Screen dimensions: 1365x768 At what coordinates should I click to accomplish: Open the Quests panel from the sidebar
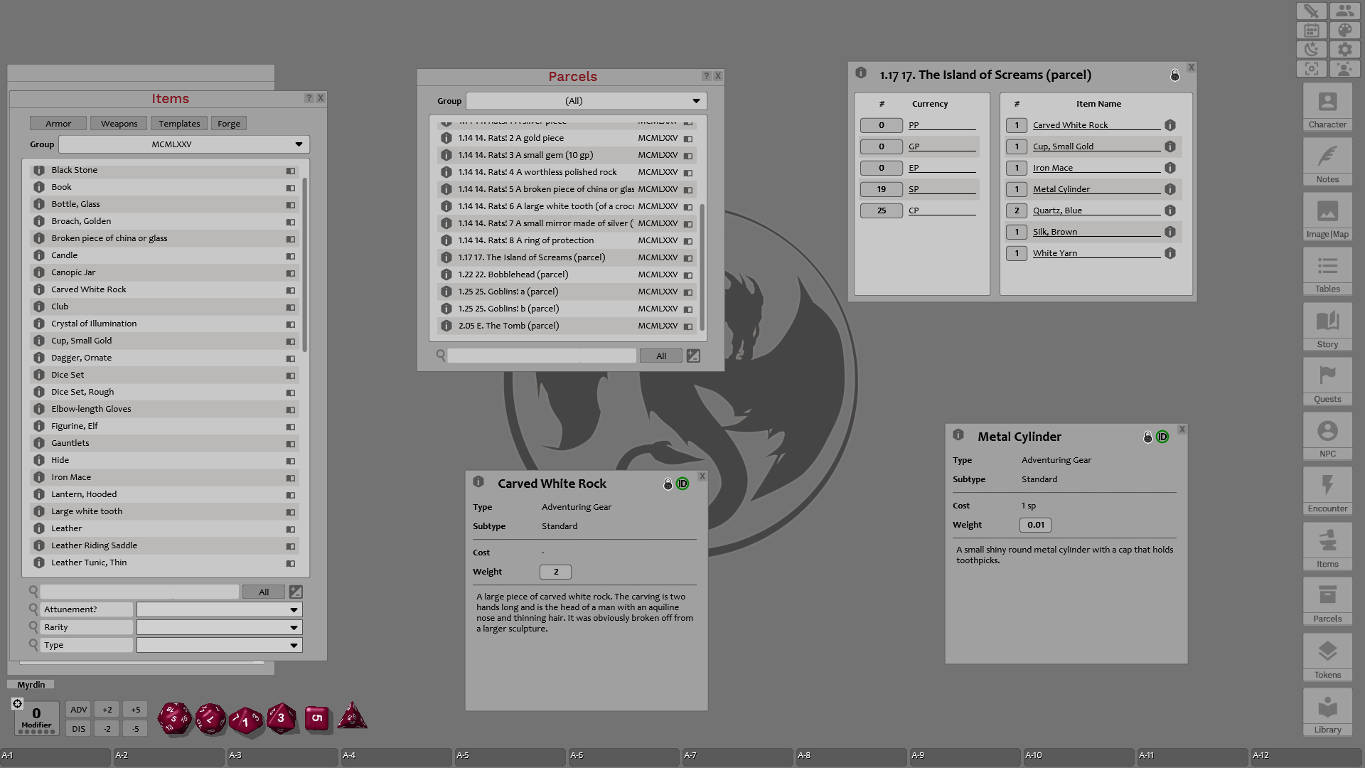pos(1327,380)
